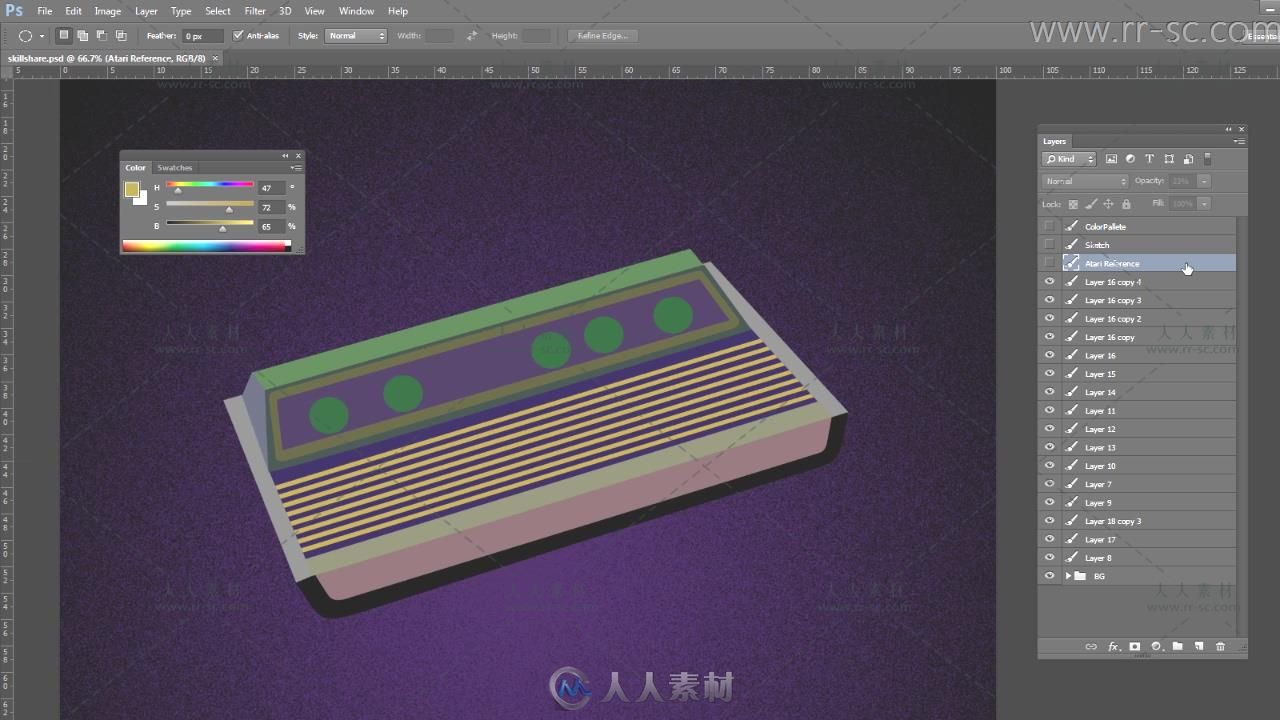
Task: Open layer blend mode Normal dropdown
Action: click(x=1085, y=181)
